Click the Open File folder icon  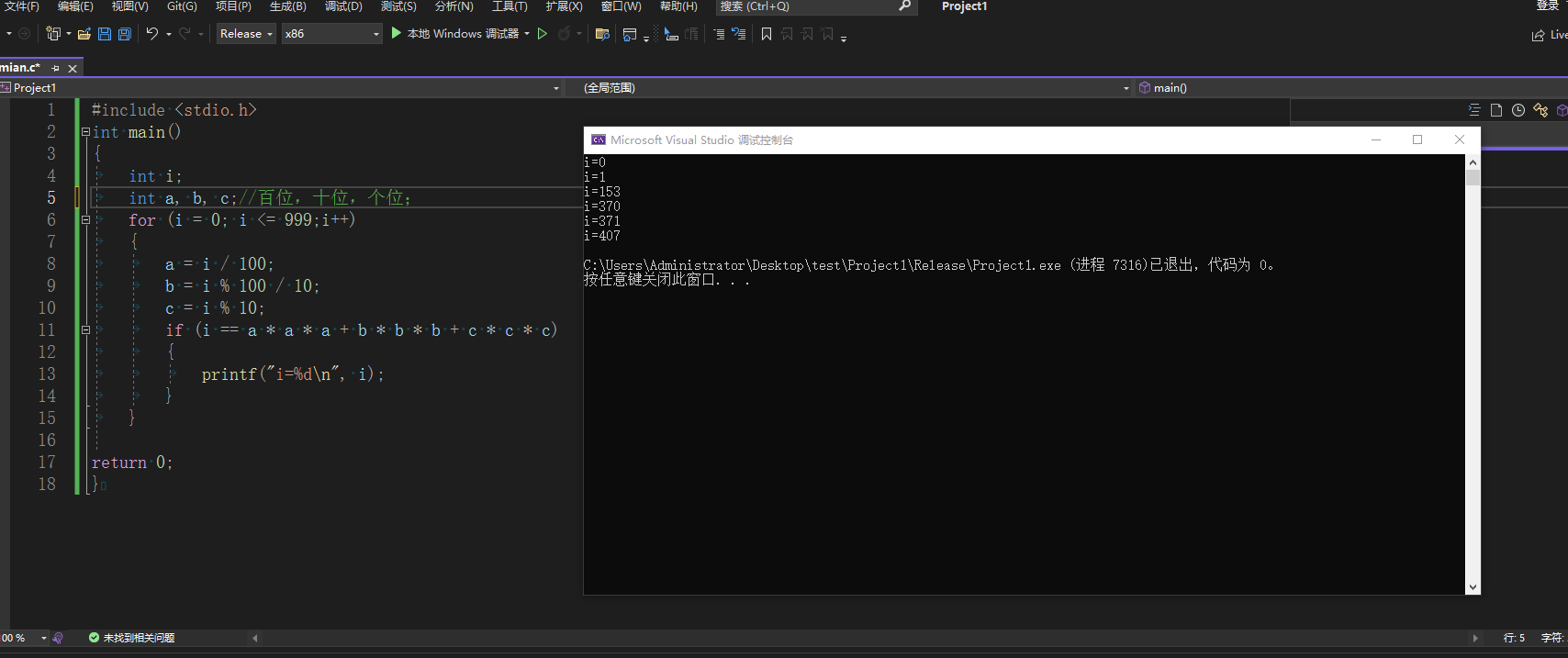(84, 34)
